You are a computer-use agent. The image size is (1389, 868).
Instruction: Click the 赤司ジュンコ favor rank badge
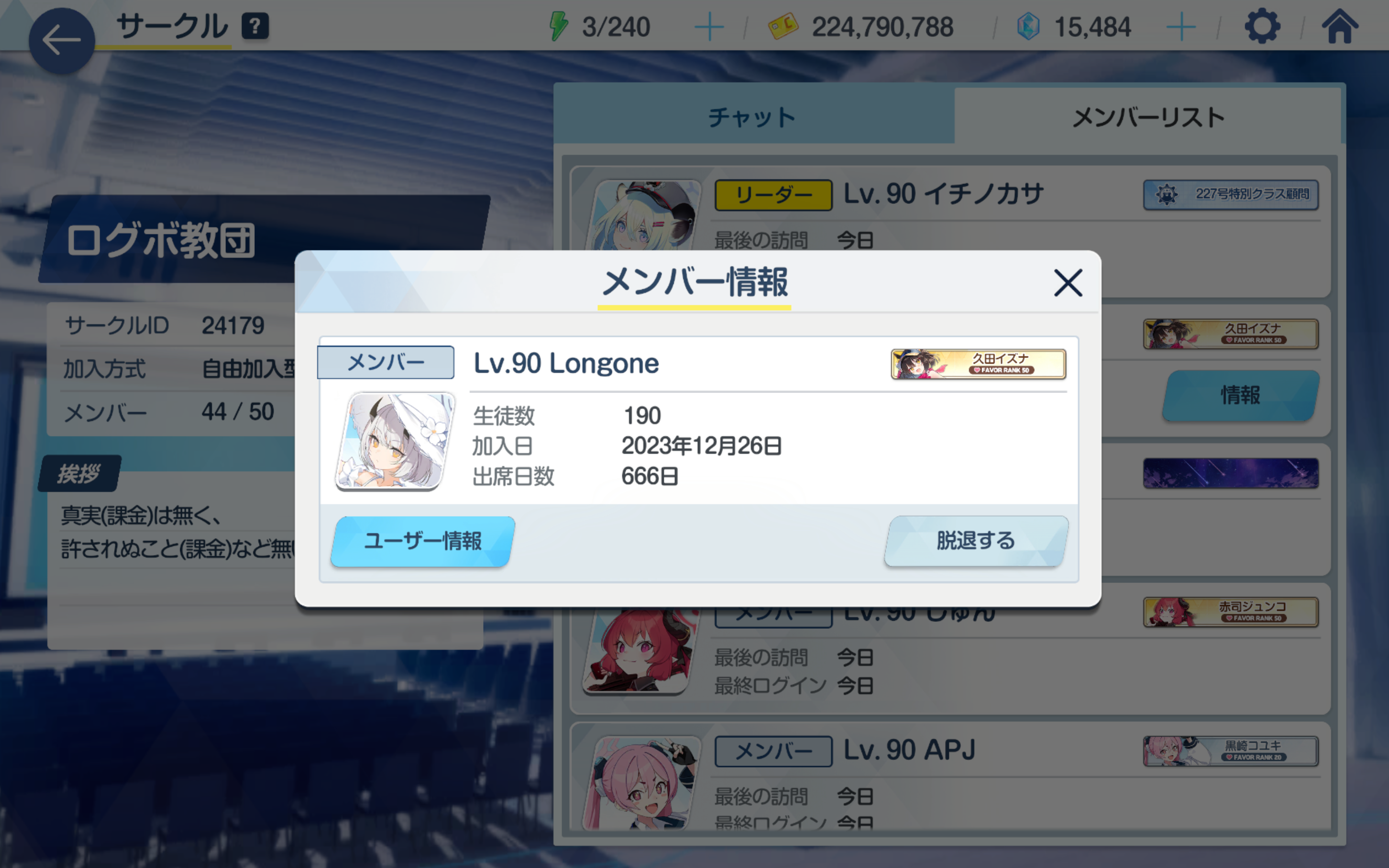[1230, 612]
